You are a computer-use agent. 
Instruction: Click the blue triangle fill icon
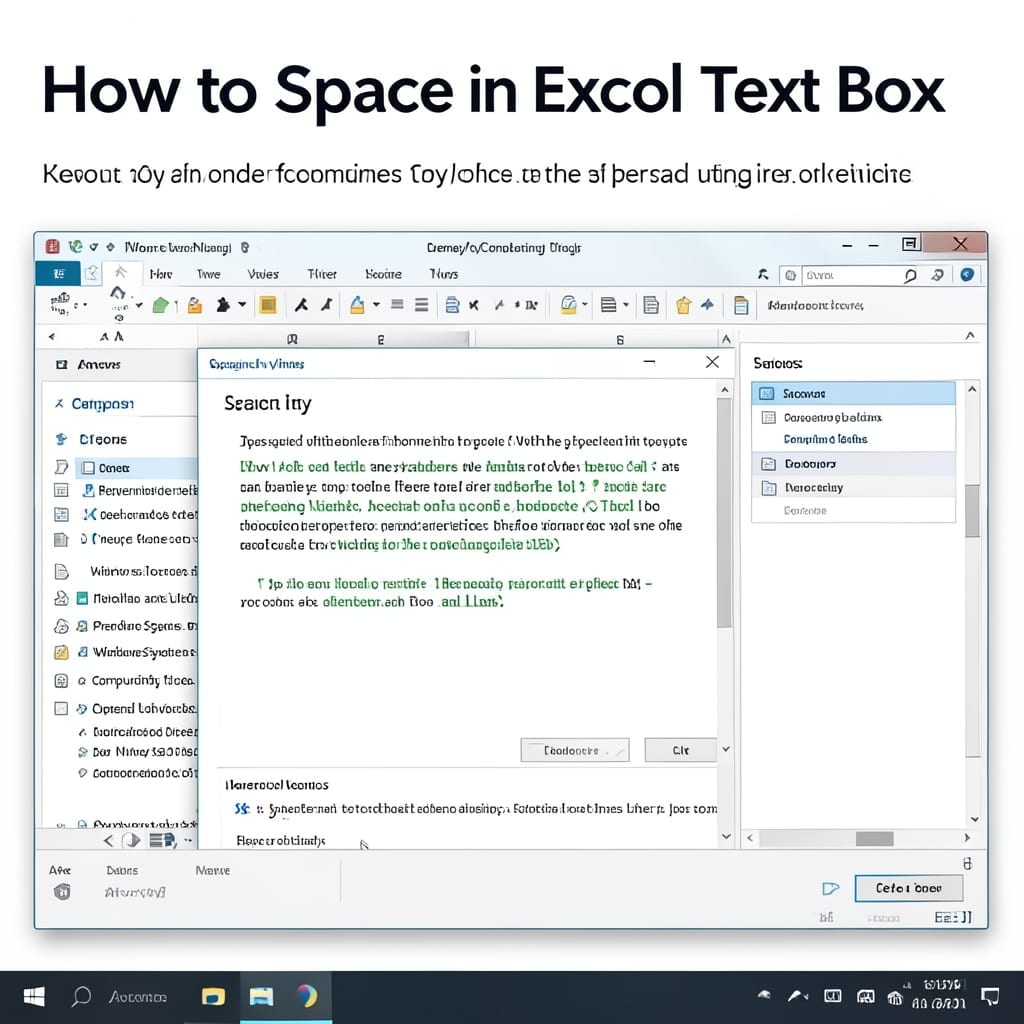tap(357, 305)
